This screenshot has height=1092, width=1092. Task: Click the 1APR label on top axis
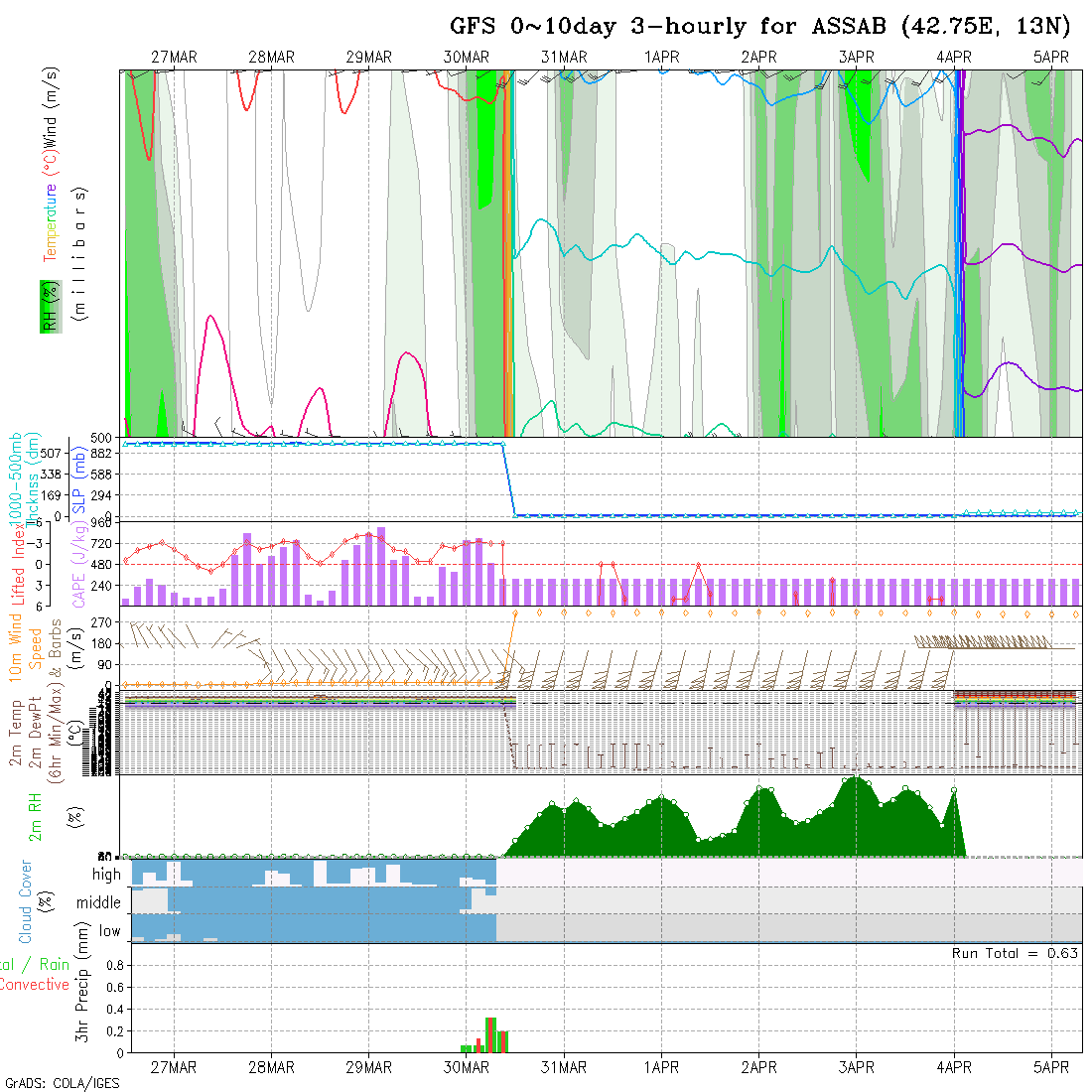point(661,58)
